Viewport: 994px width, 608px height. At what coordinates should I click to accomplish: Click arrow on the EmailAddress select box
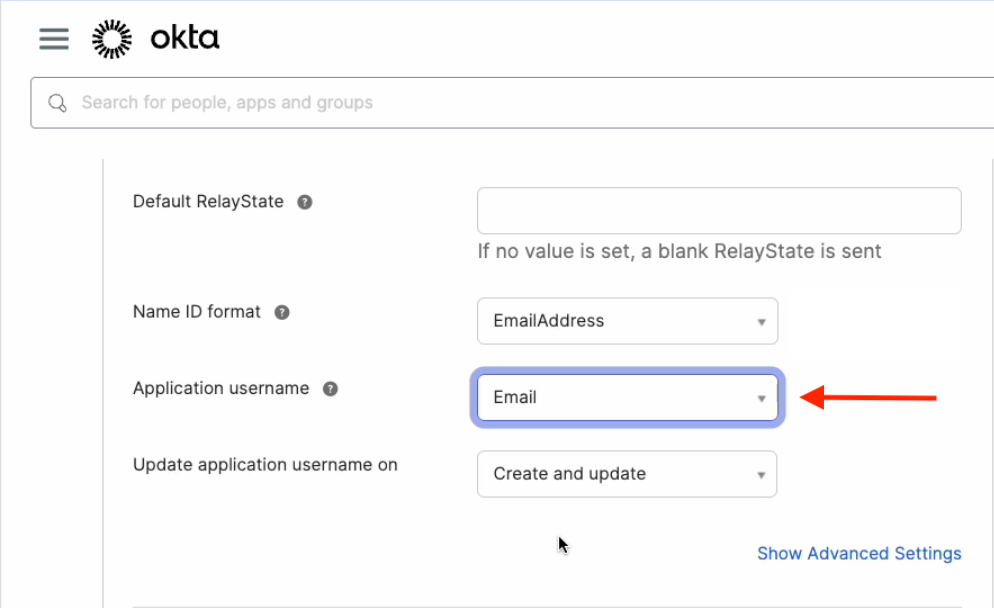[761, 322]
